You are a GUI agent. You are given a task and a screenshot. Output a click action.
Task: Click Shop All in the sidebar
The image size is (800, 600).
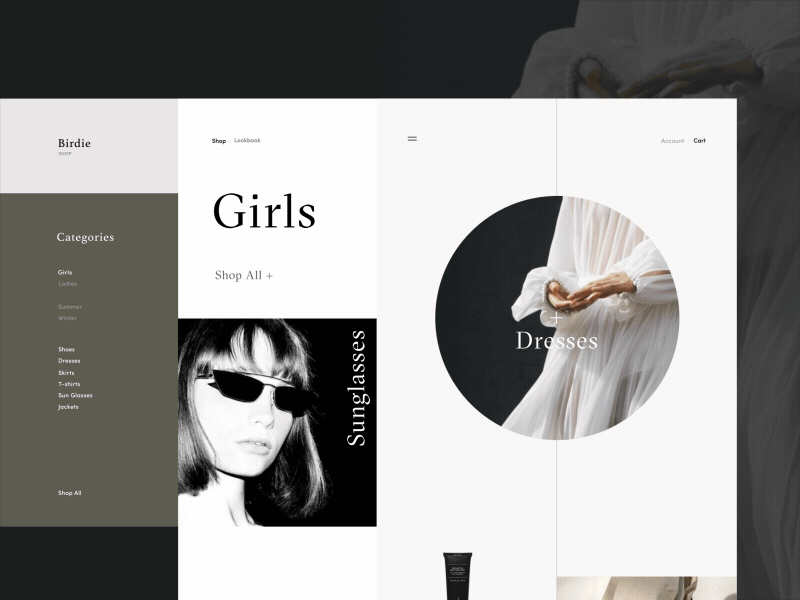point(69,493)
